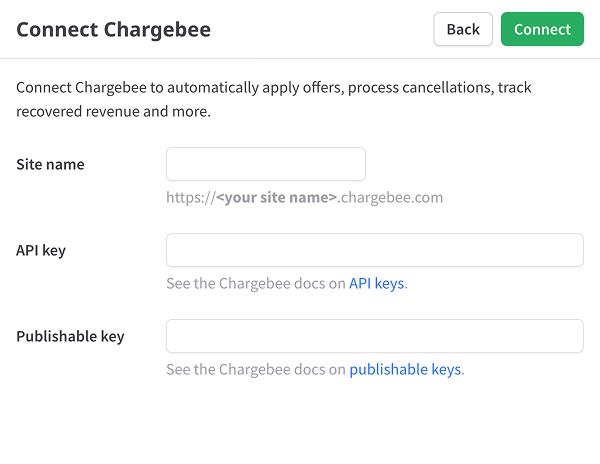Click the chargebee.com URL hint text
600x464 pixels.
pos(305,198)
